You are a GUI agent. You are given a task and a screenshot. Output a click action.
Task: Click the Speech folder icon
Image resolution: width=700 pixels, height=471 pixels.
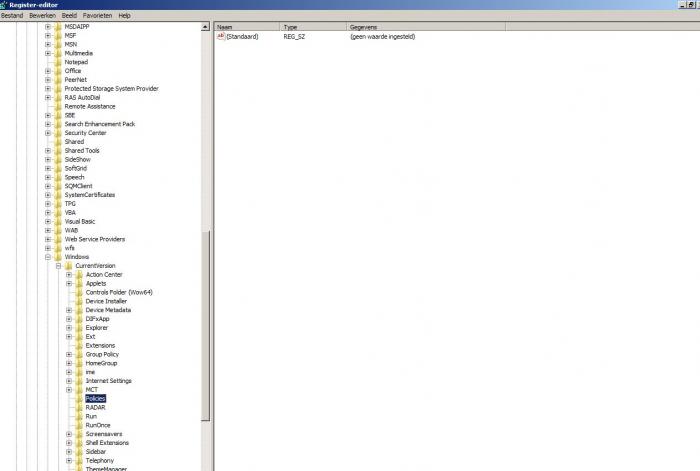58,177
